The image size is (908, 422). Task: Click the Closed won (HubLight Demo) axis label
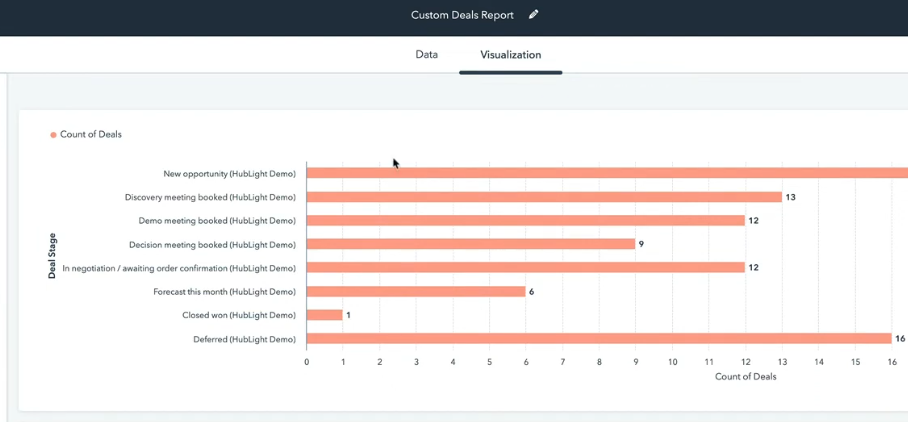click(x=238, y=315)
